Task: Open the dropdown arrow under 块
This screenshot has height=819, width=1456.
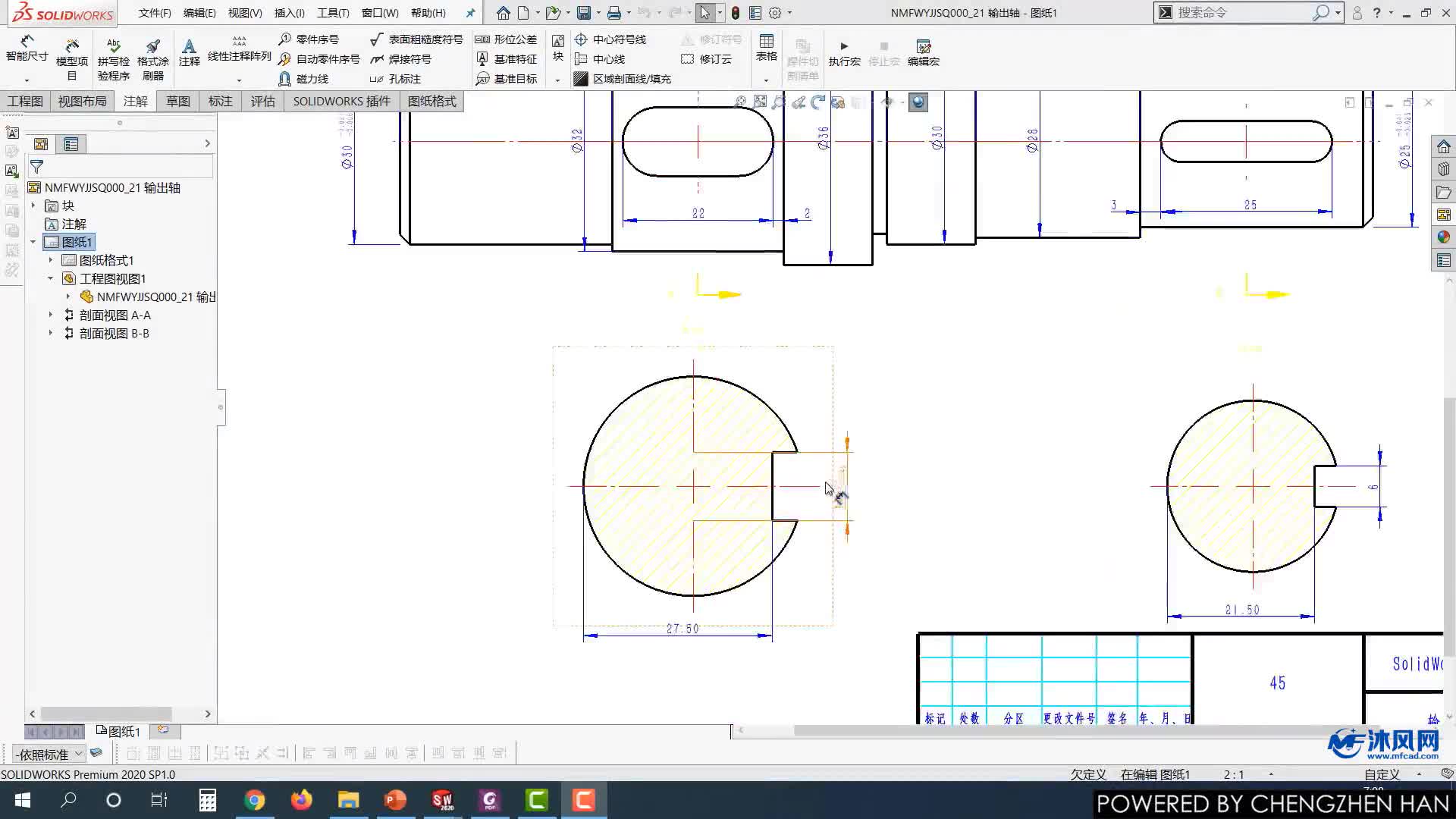Action: click(558, 80)
